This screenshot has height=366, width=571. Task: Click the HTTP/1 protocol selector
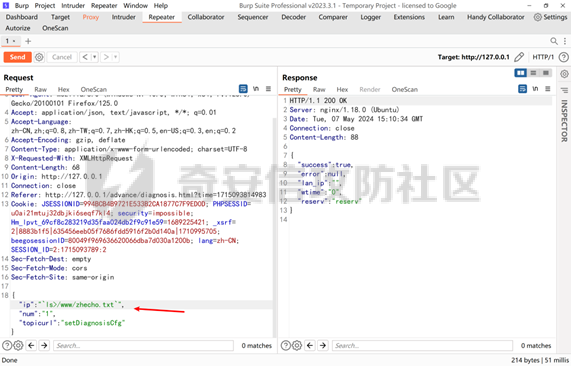(543, 57)
